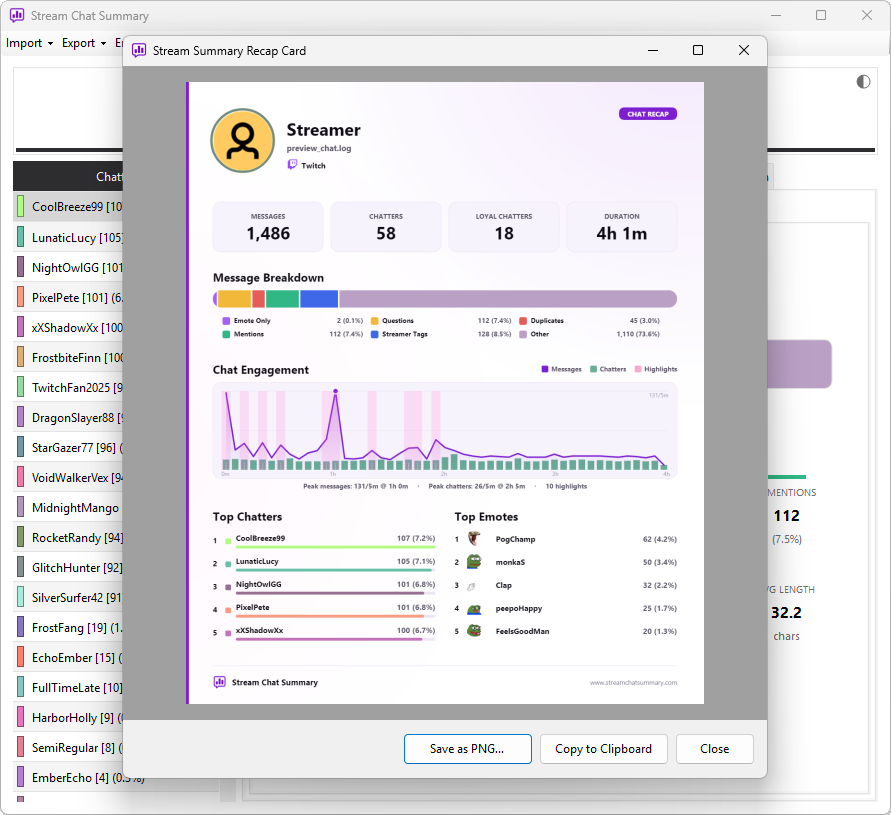Select VoidWalkerVex in the chatter list

(68, 477)
